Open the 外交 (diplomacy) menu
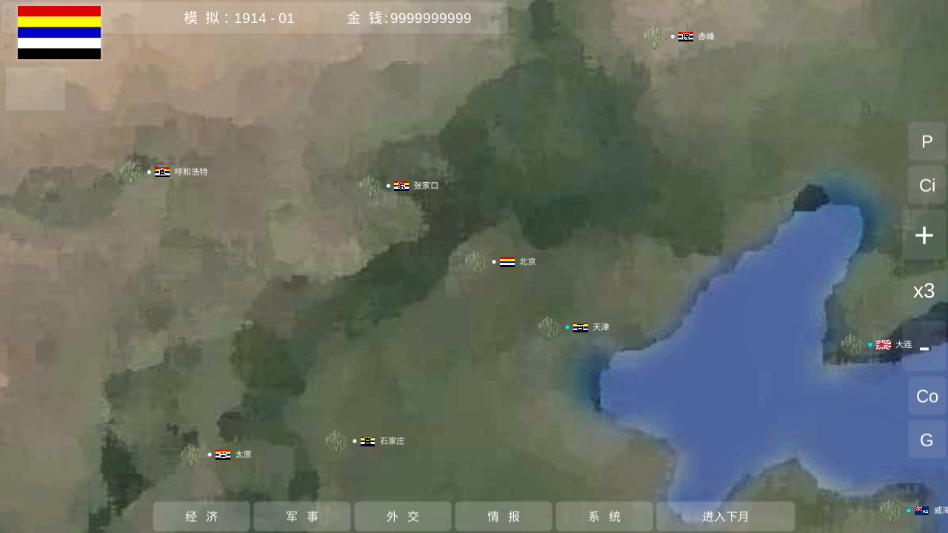The image size is (948, 533). click(x=403, y=516)
